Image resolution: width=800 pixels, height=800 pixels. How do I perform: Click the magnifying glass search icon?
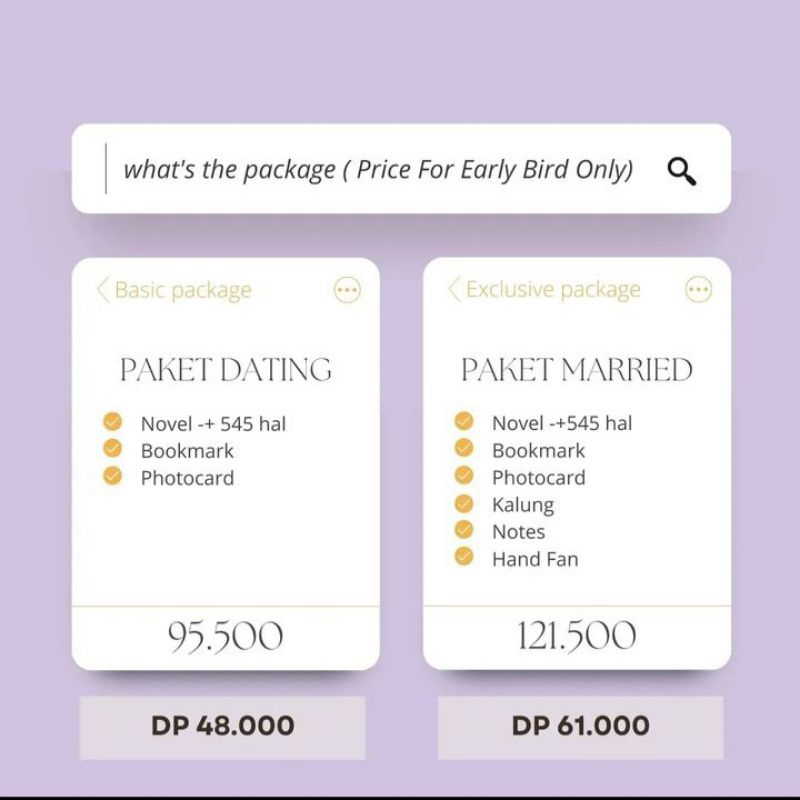[x=682, y=171]
